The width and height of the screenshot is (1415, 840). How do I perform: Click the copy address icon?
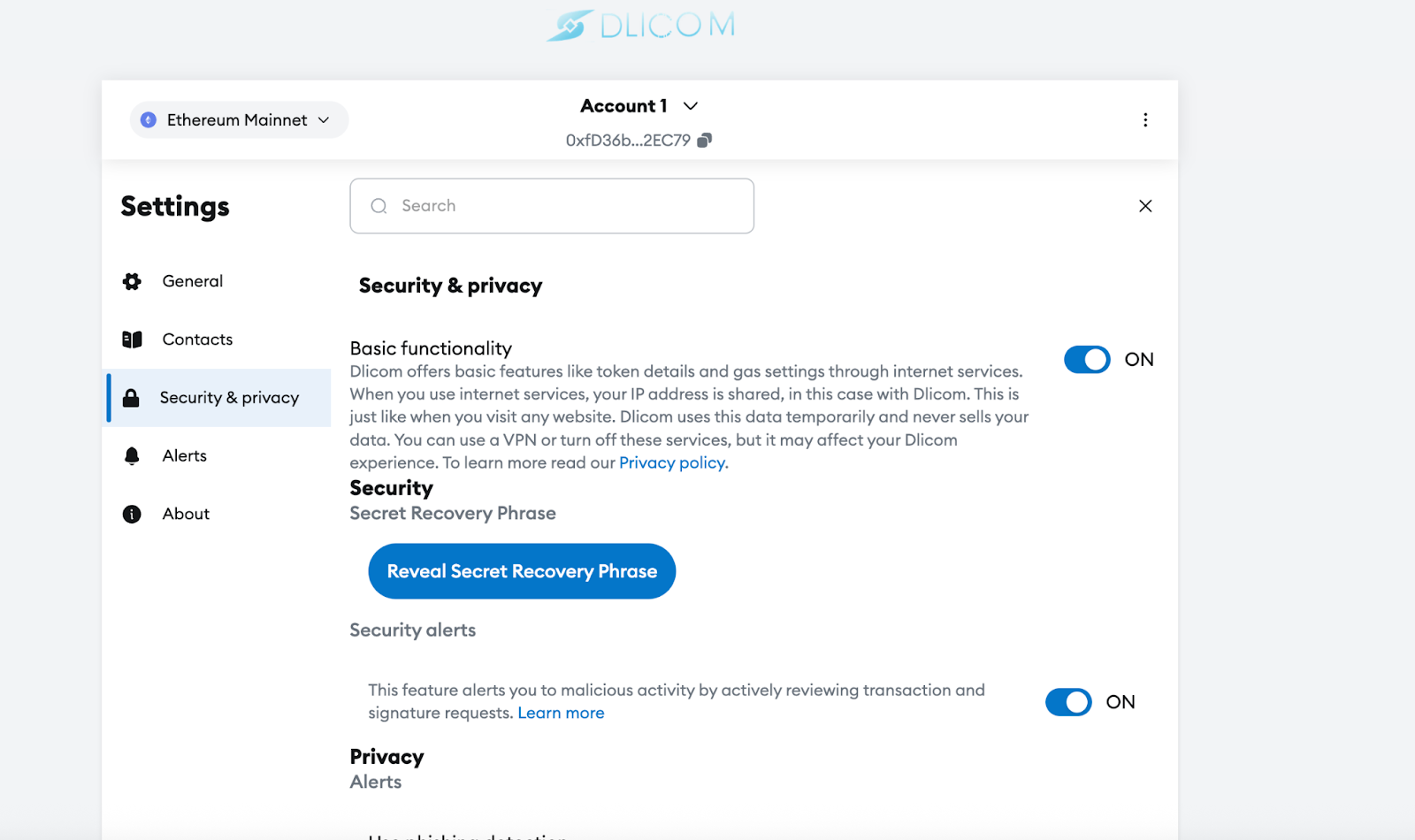coord(704,141)
